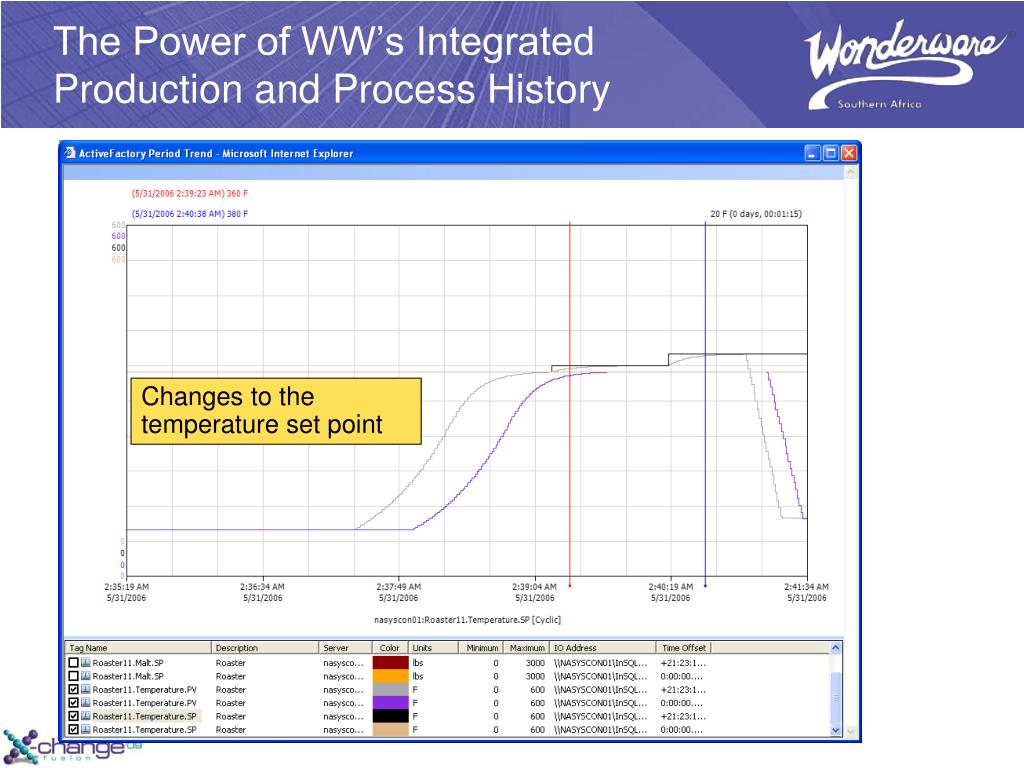This screenshot has width=1024, height=768.
Task: Check the Roaster11.Malt.SP box beside the dark red swatch
Action: pyautogui.click(x=73, y=663)
